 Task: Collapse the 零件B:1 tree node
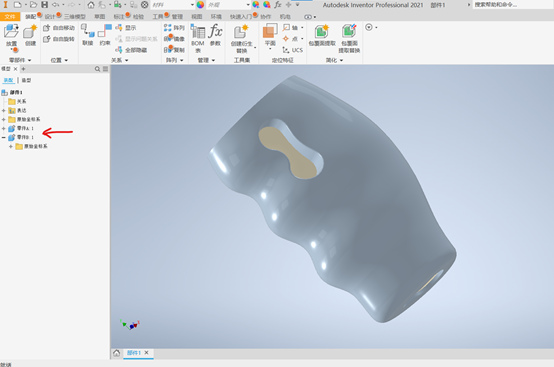[x=4, y=137]
